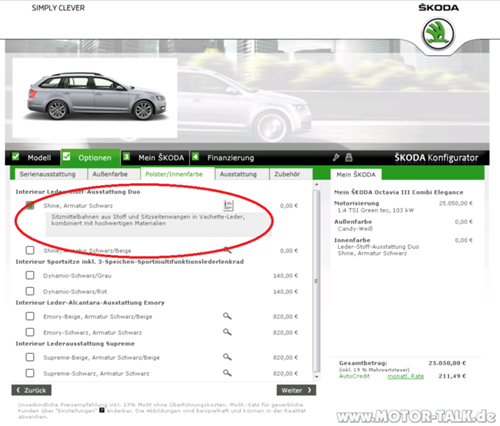The height and width of the screenshot is (426, 500).
Task: Click the Zurück button
Action: tap(31, 390)
